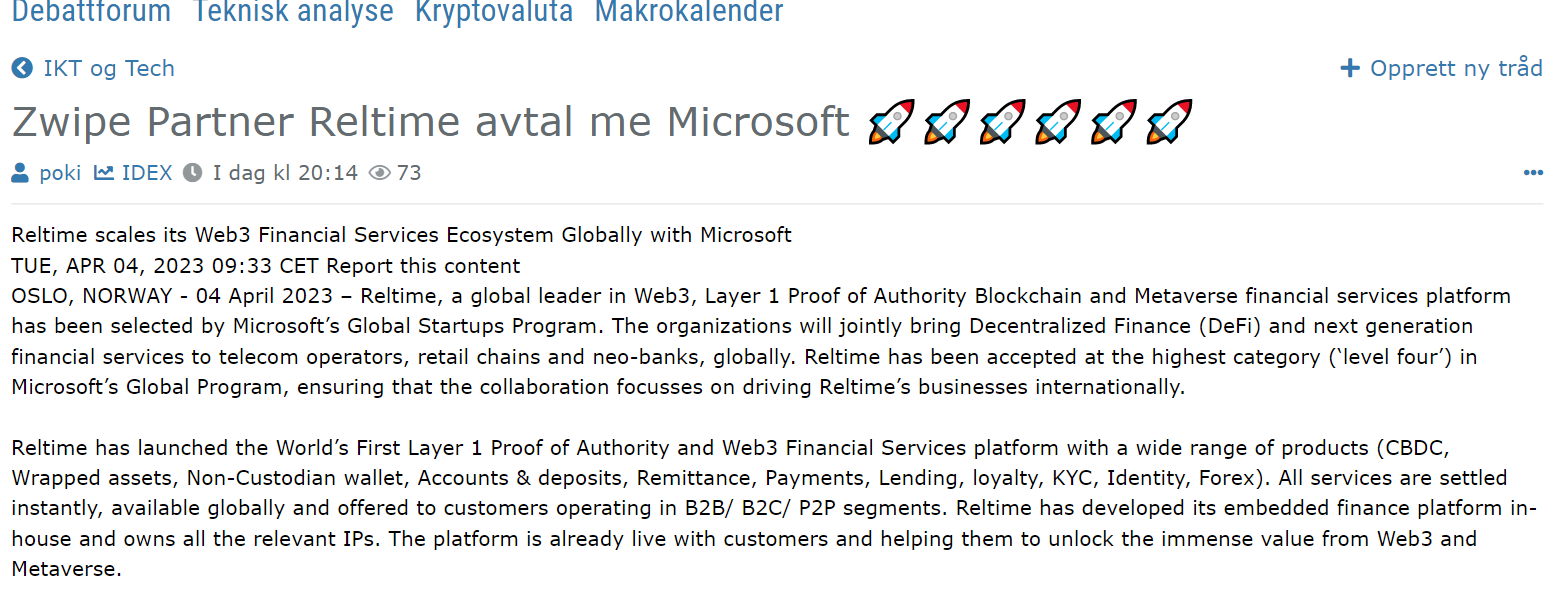
Task: Return to IKT og Tech category
Action: (109, 68)
